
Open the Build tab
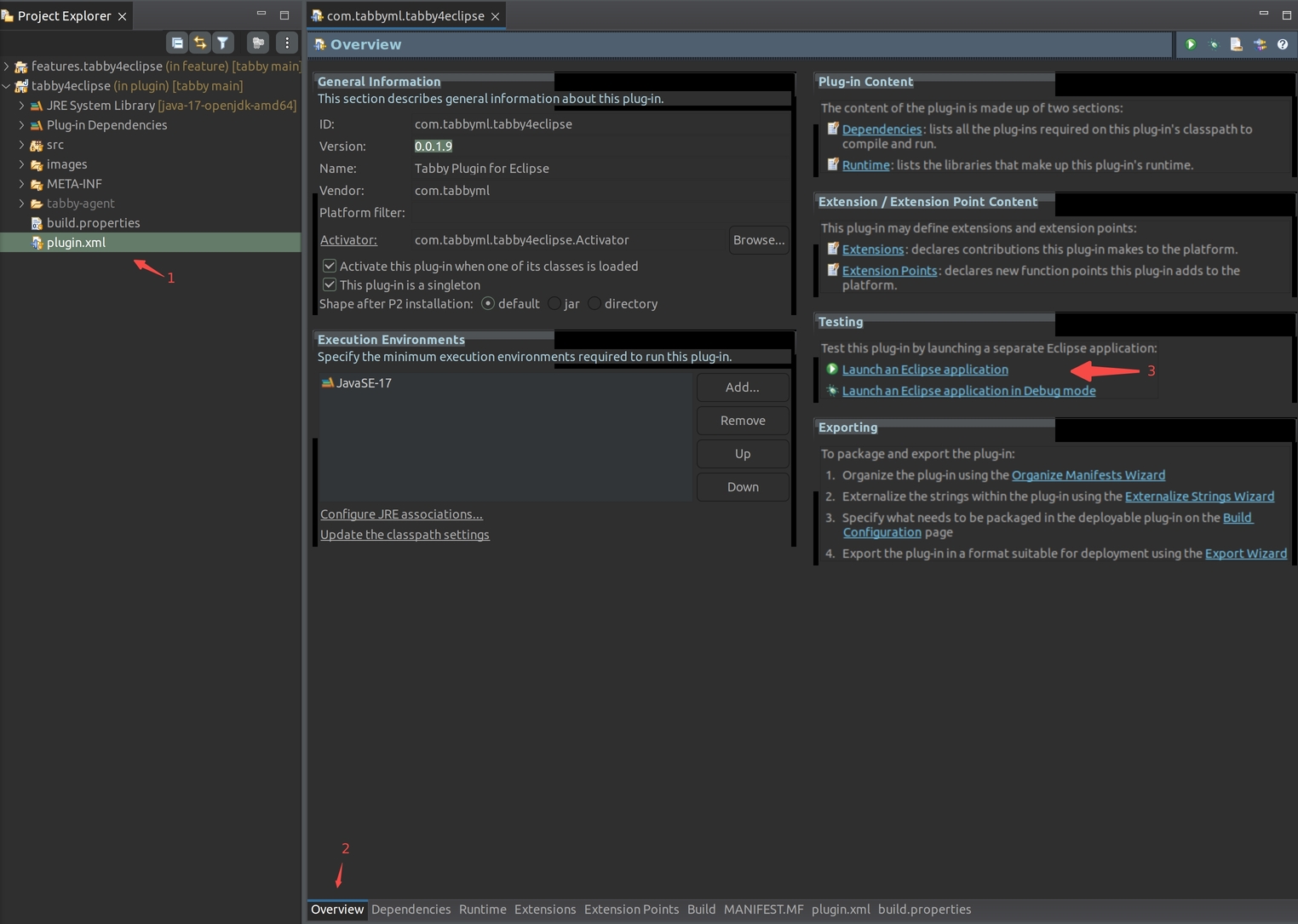coord(701,910)
